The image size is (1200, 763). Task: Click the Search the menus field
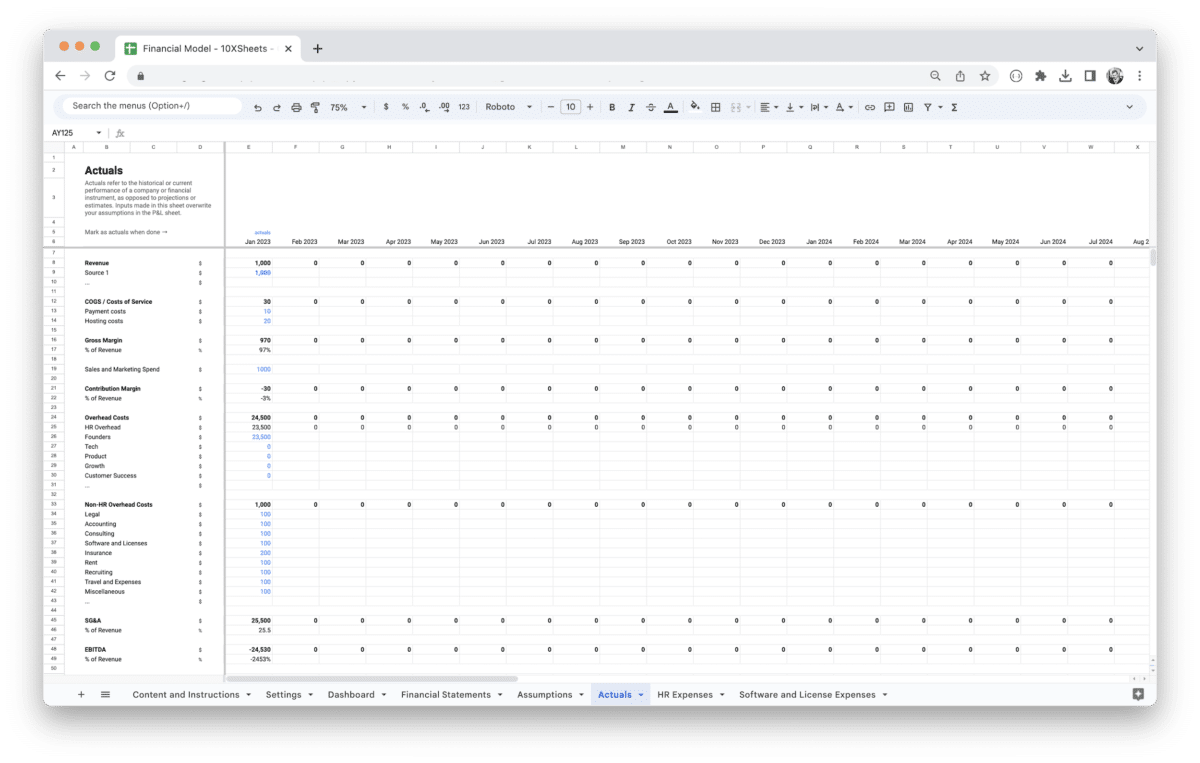150,105
